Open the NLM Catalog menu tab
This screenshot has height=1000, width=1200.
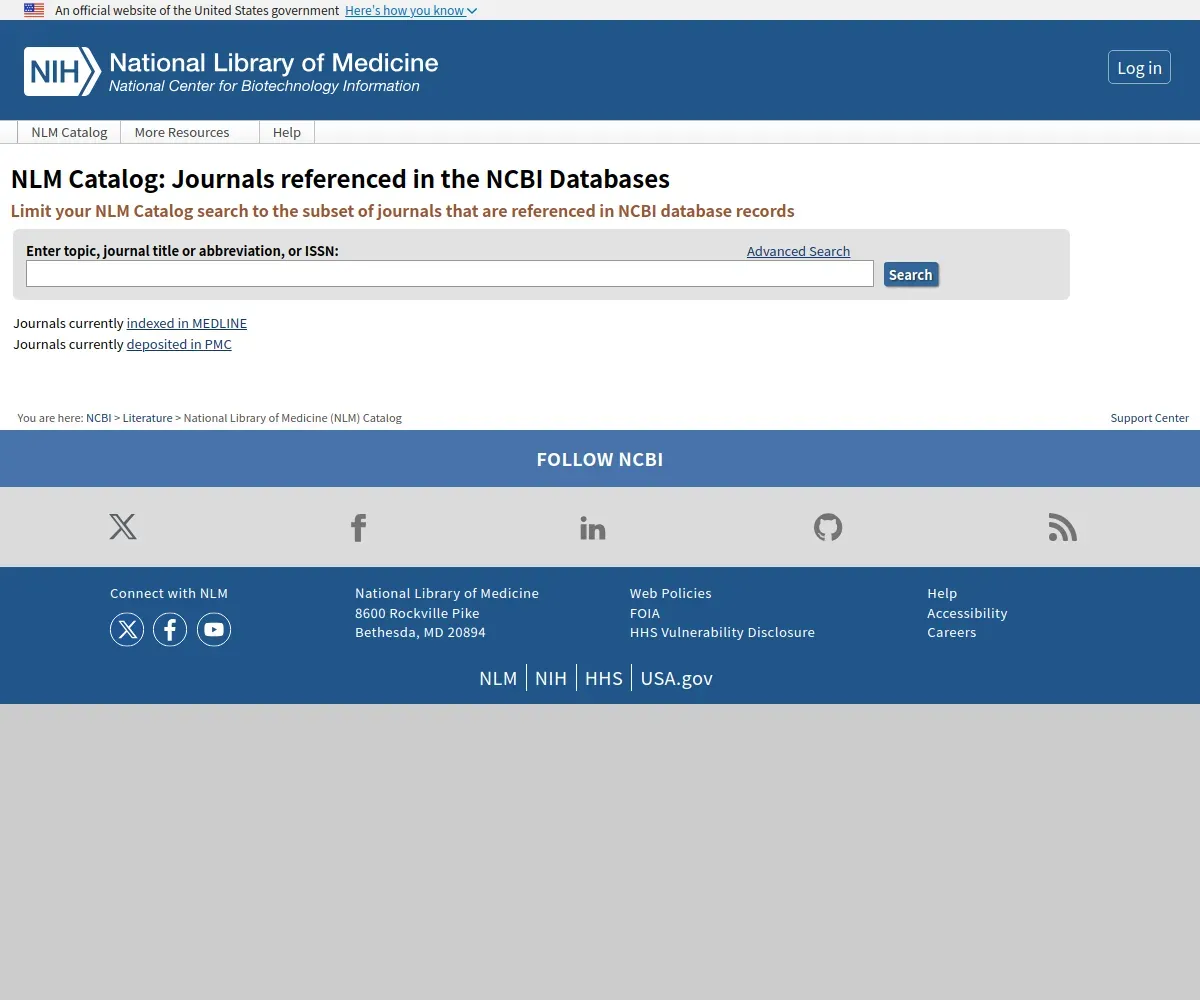(69, 132)
